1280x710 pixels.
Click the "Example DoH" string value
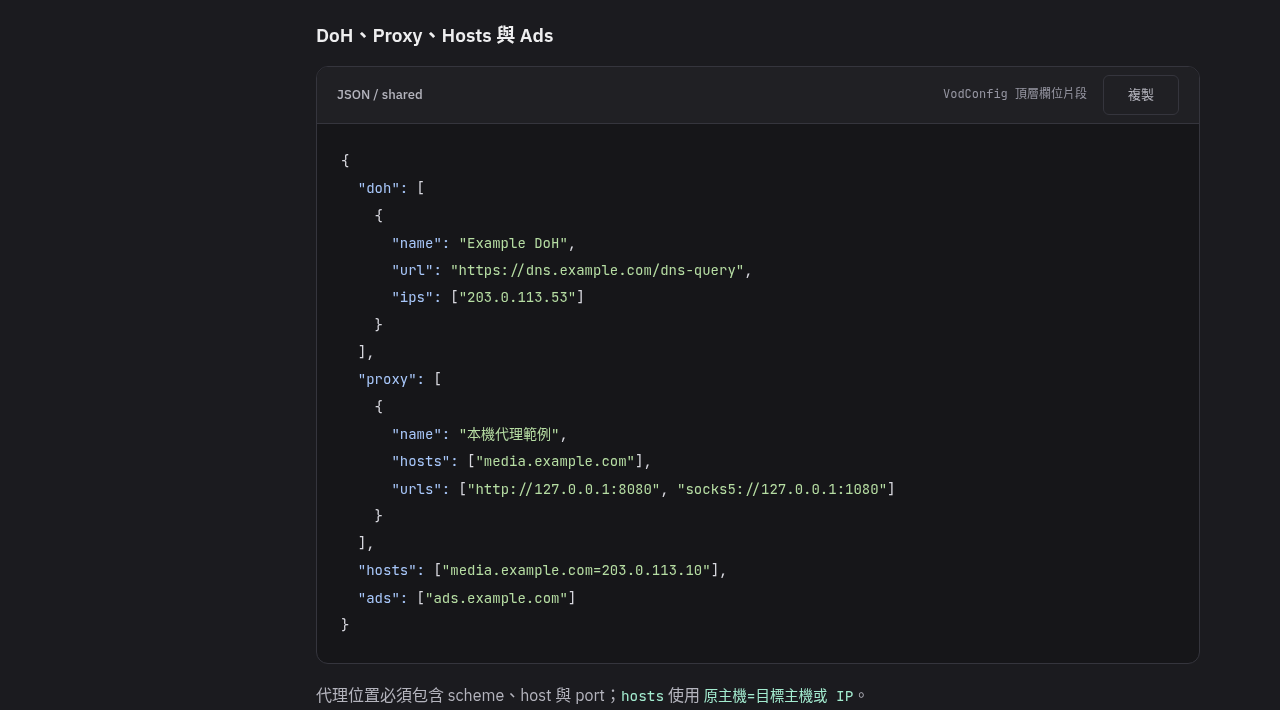click(513, 243)
